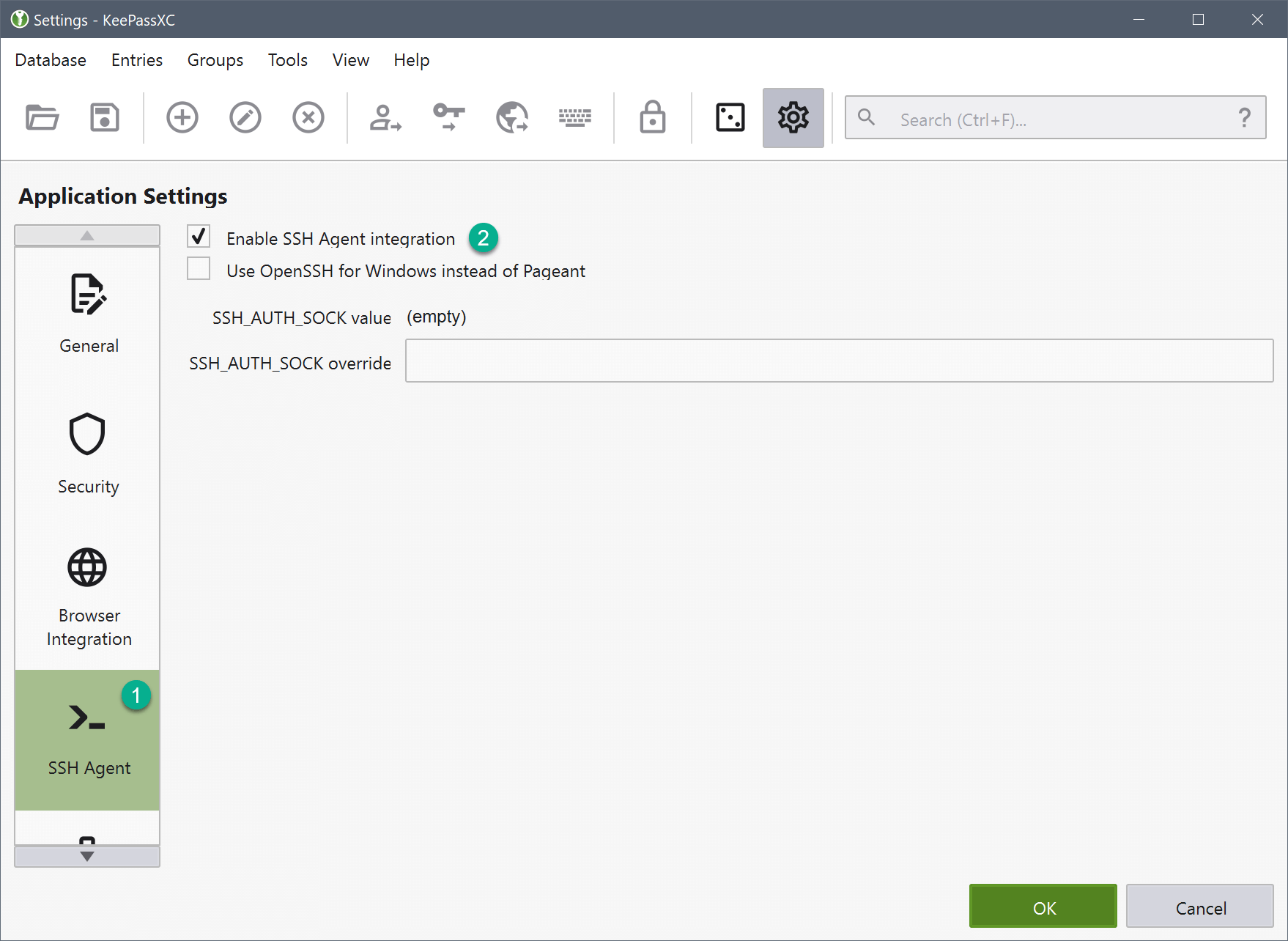Click the Copy Username toolbar icon
This screenshot has width=1288, height=941.
(x=385, y=117)
